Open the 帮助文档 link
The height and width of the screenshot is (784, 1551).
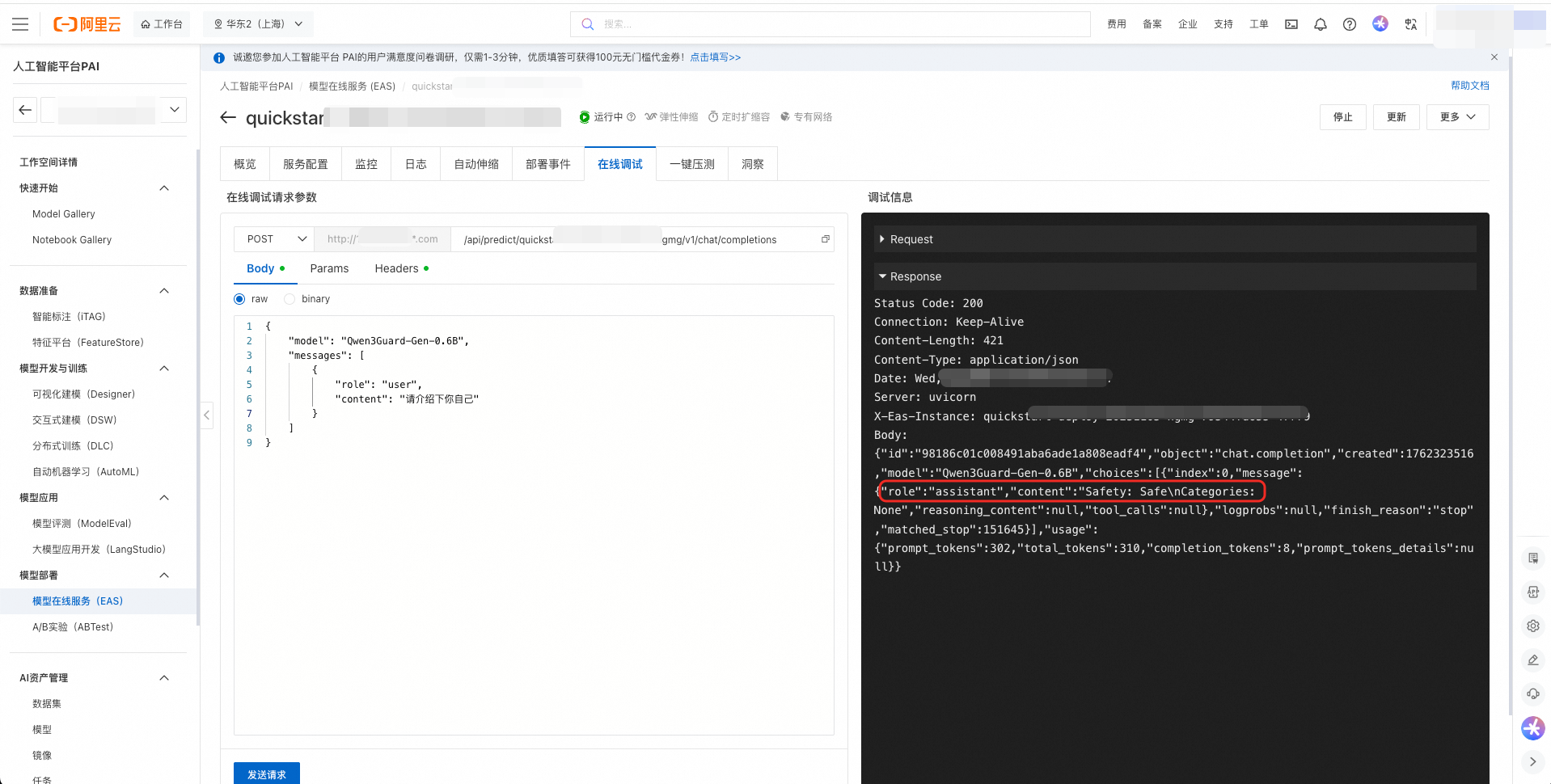1470,86
